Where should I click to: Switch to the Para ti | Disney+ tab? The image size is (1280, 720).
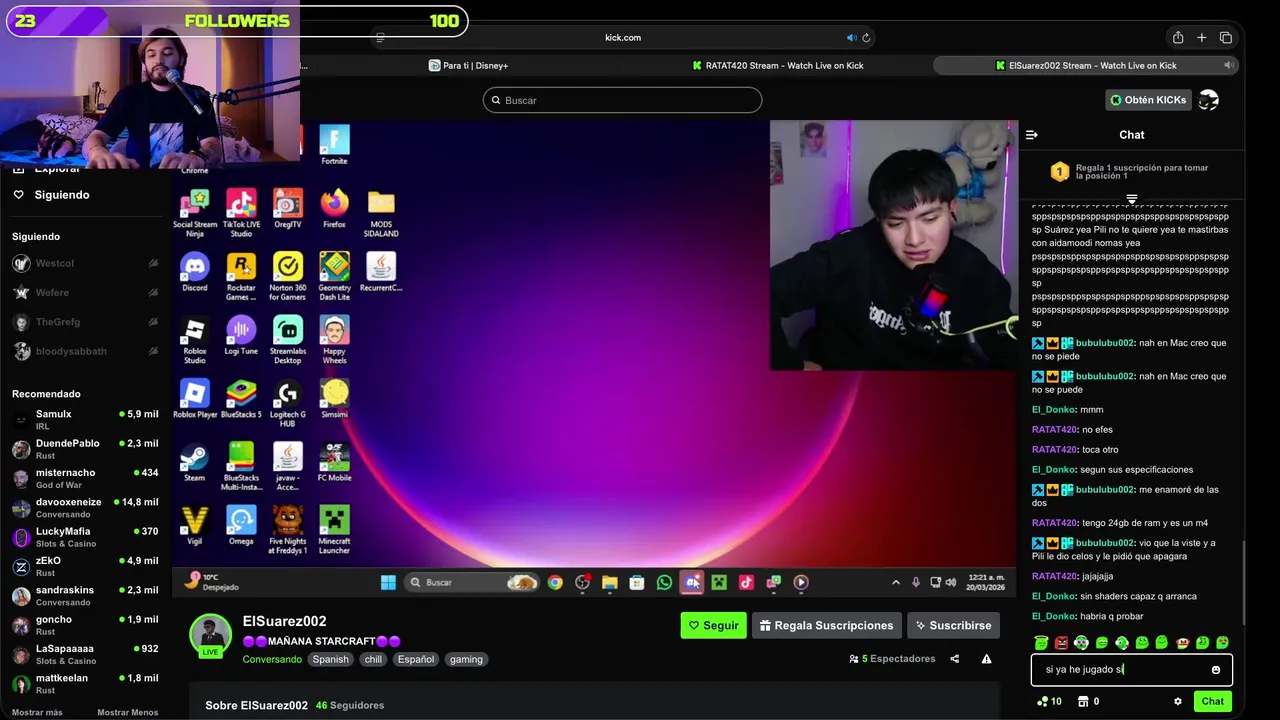point(467,65)
